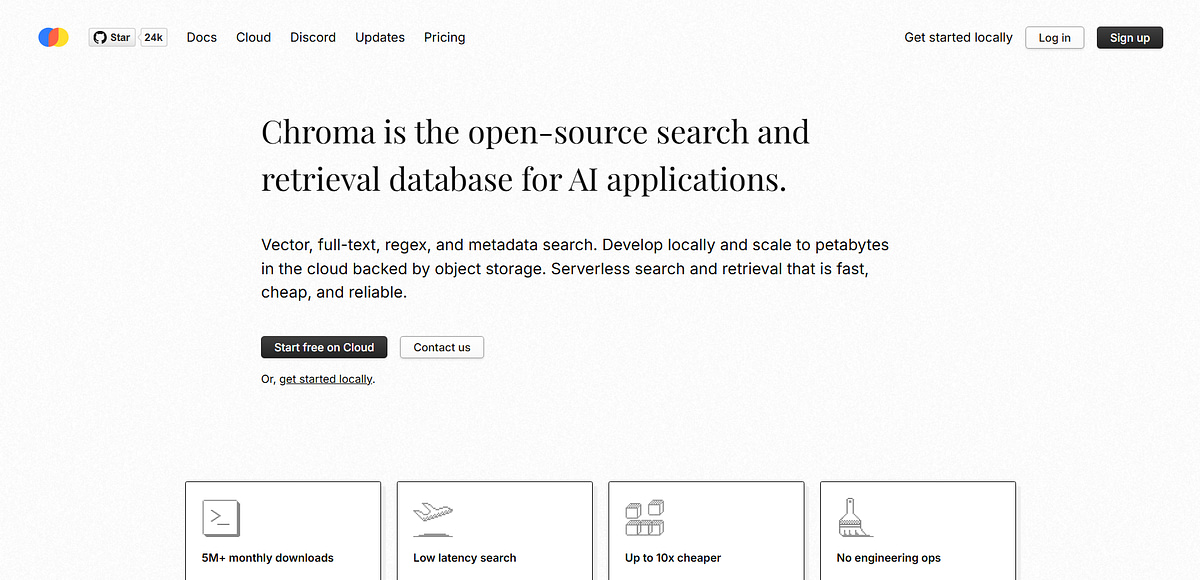This screenshot has height=580, width=1200.
Task: Click the stacked cubes cheaper icon
Action: click(645, 518)
